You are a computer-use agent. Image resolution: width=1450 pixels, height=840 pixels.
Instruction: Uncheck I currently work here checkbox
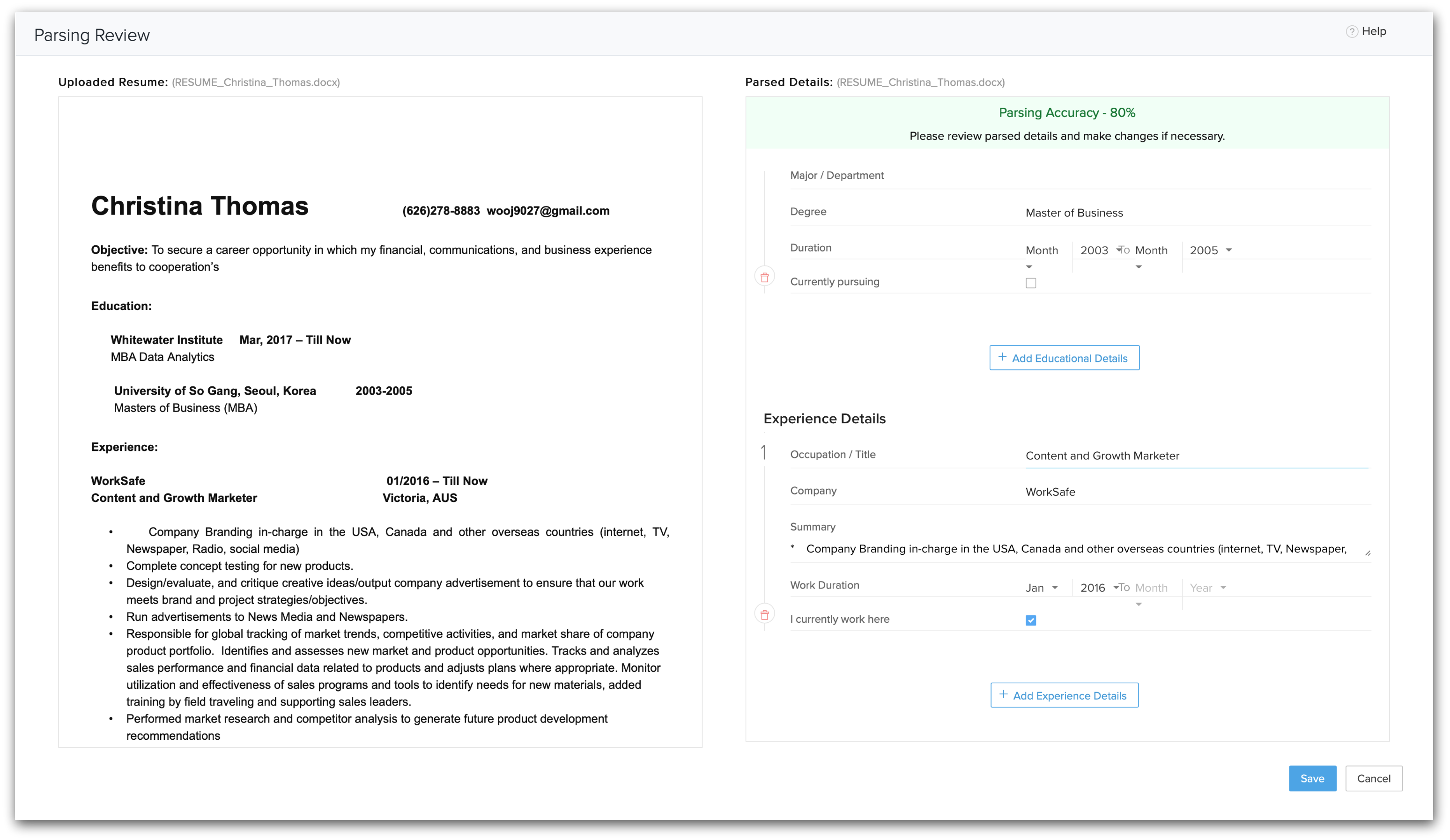coord(1030,620)
